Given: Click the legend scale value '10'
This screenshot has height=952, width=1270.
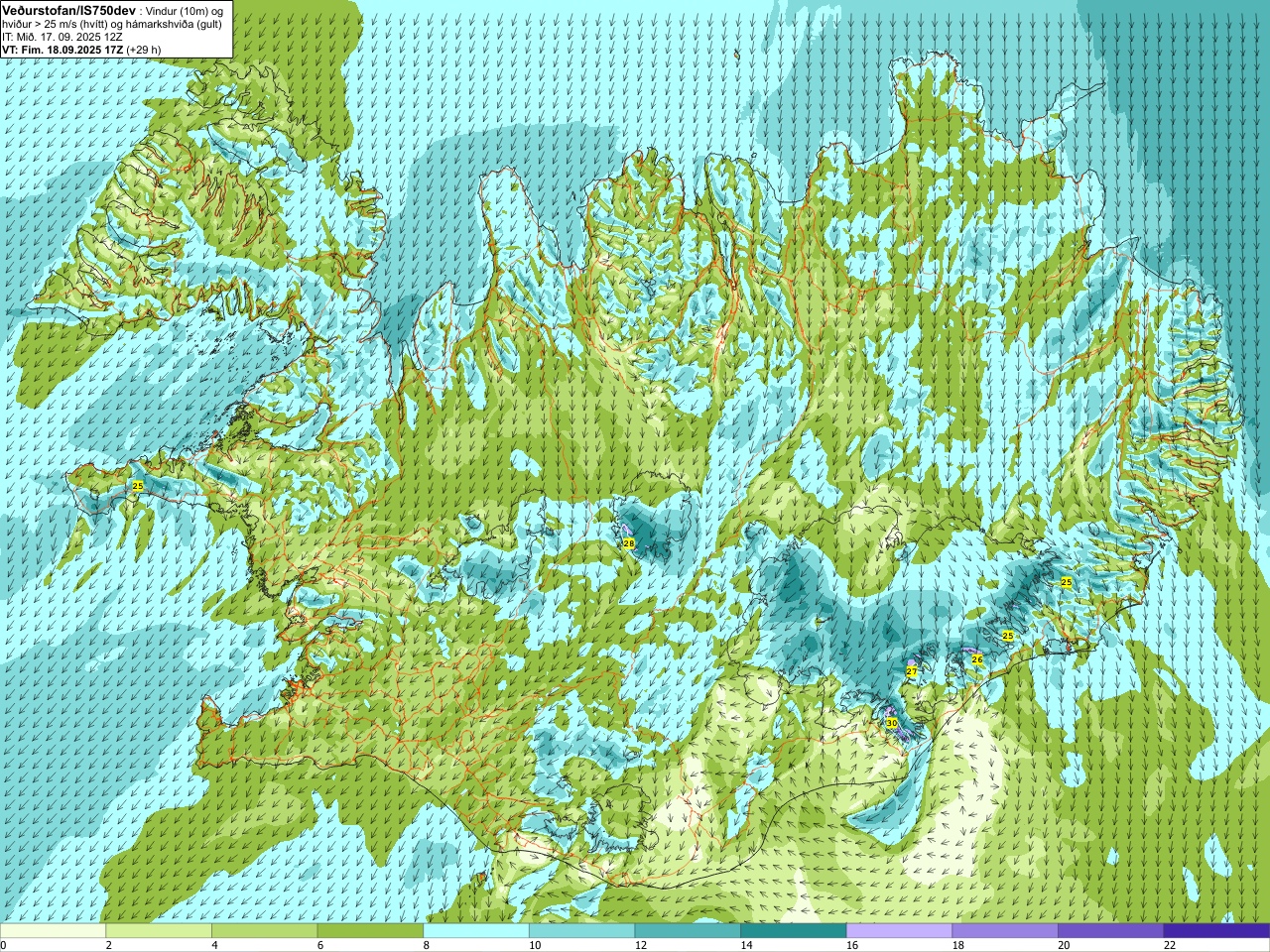Looking at the screenshot, I should coord(535,945).
